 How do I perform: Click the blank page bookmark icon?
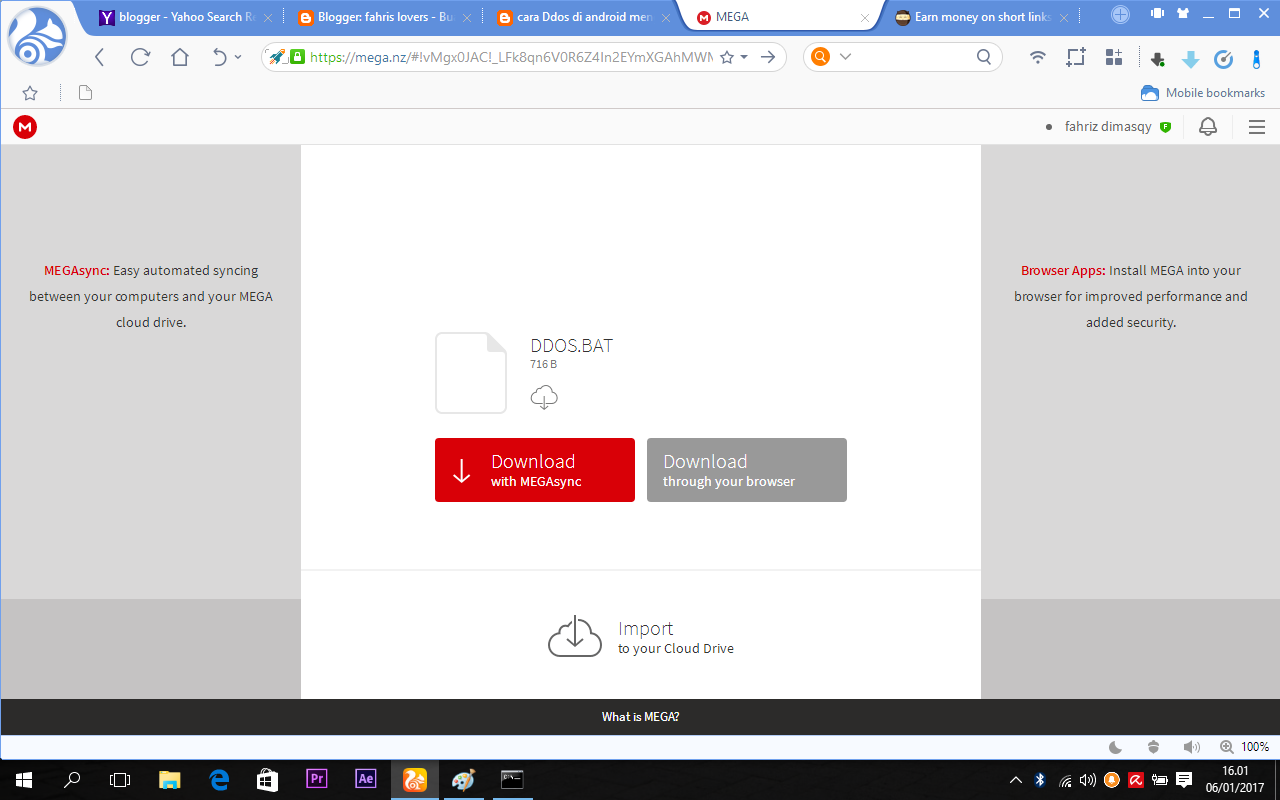click(x=85, y=93)
